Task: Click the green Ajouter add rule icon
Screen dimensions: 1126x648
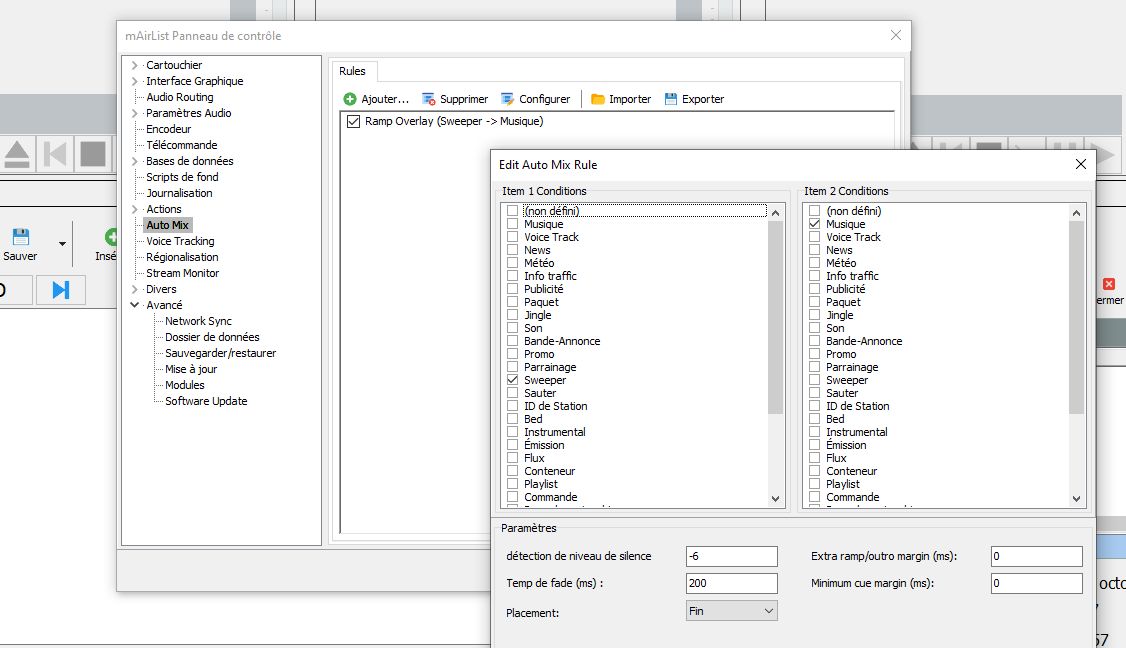Action: coord(350,99)
